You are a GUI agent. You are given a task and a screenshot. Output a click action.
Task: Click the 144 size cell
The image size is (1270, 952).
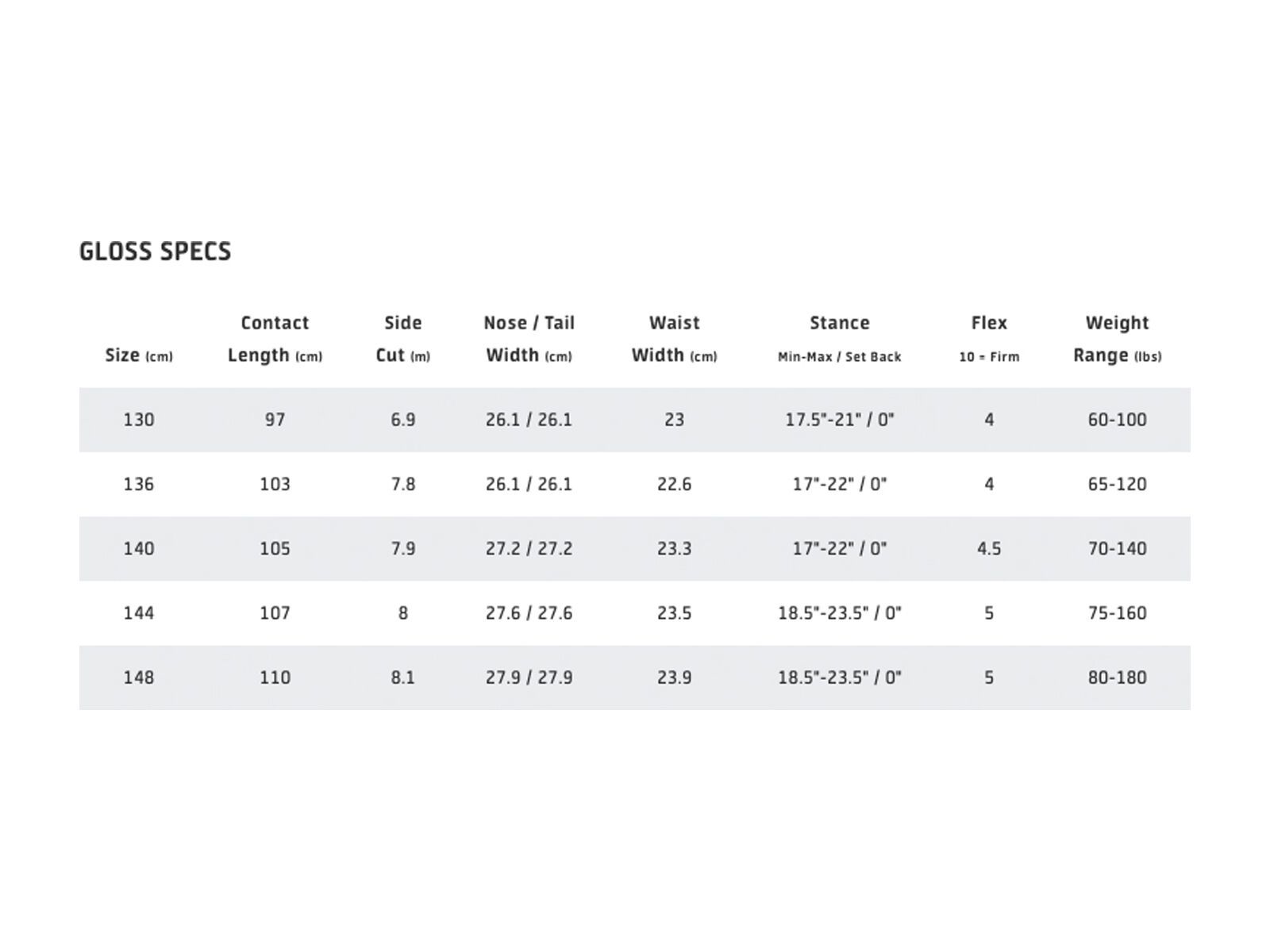coord(139,612)
